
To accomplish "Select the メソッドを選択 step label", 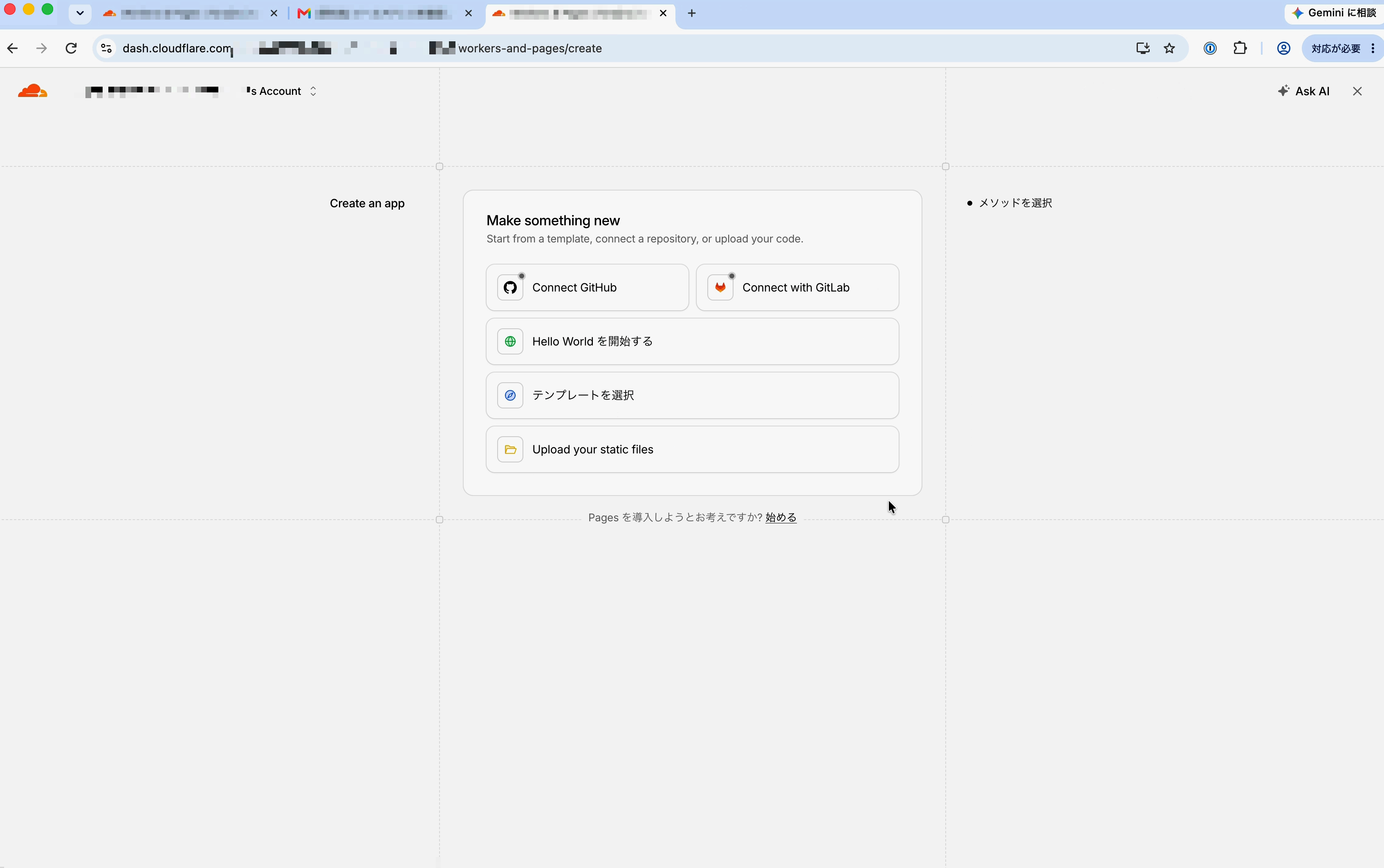I will 1015,203.
